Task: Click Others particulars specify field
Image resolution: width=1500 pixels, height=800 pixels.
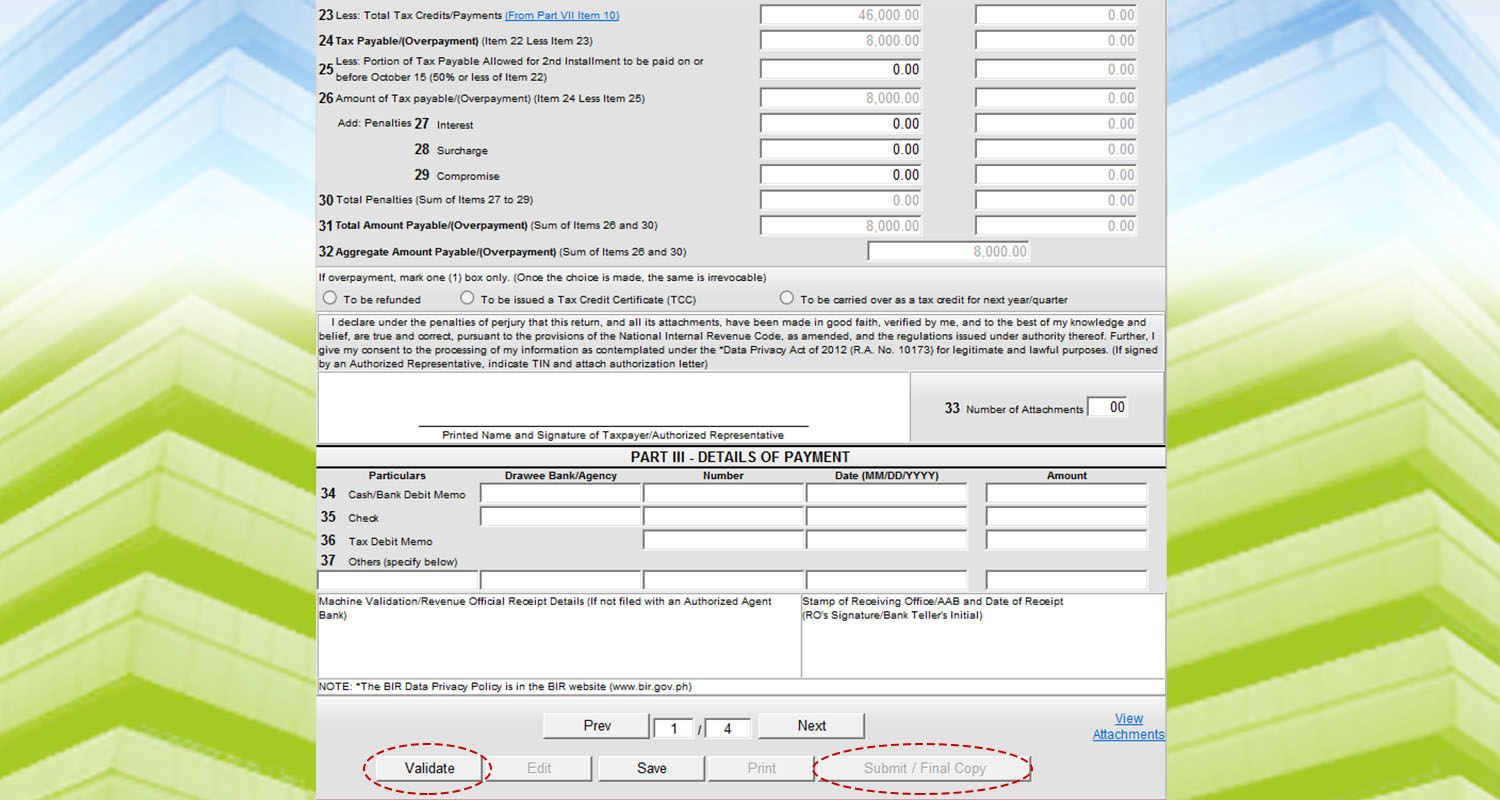Action: pos(398,580)
